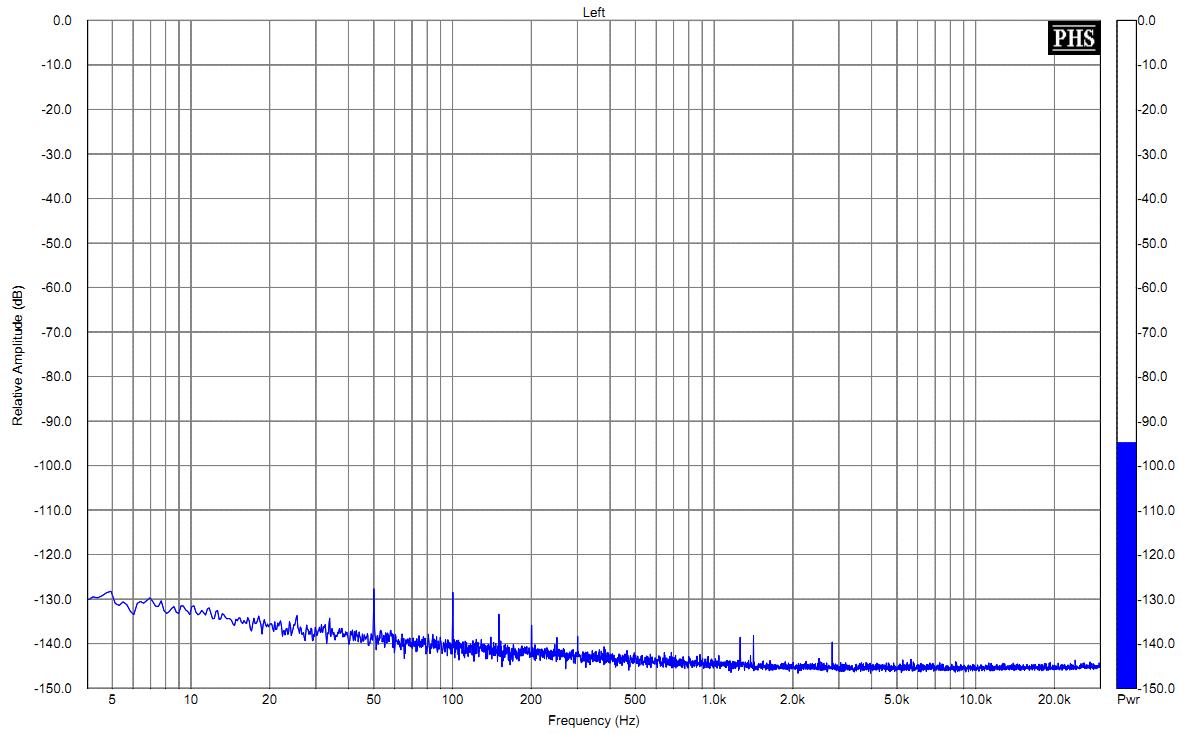
Task: Click '-40.0' on the amplitude axis
Action: (57, 199)
